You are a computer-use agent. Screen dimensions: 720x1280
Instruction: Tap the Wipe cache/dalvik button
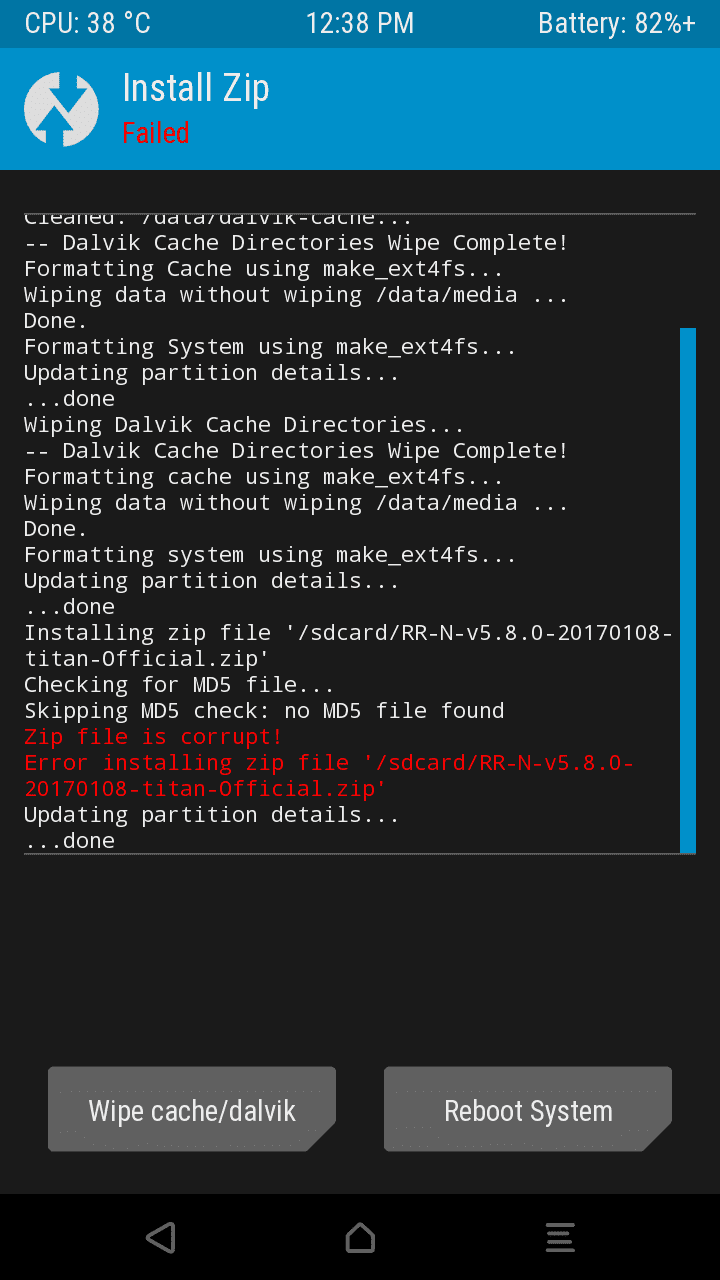[x=192, y=1110]
